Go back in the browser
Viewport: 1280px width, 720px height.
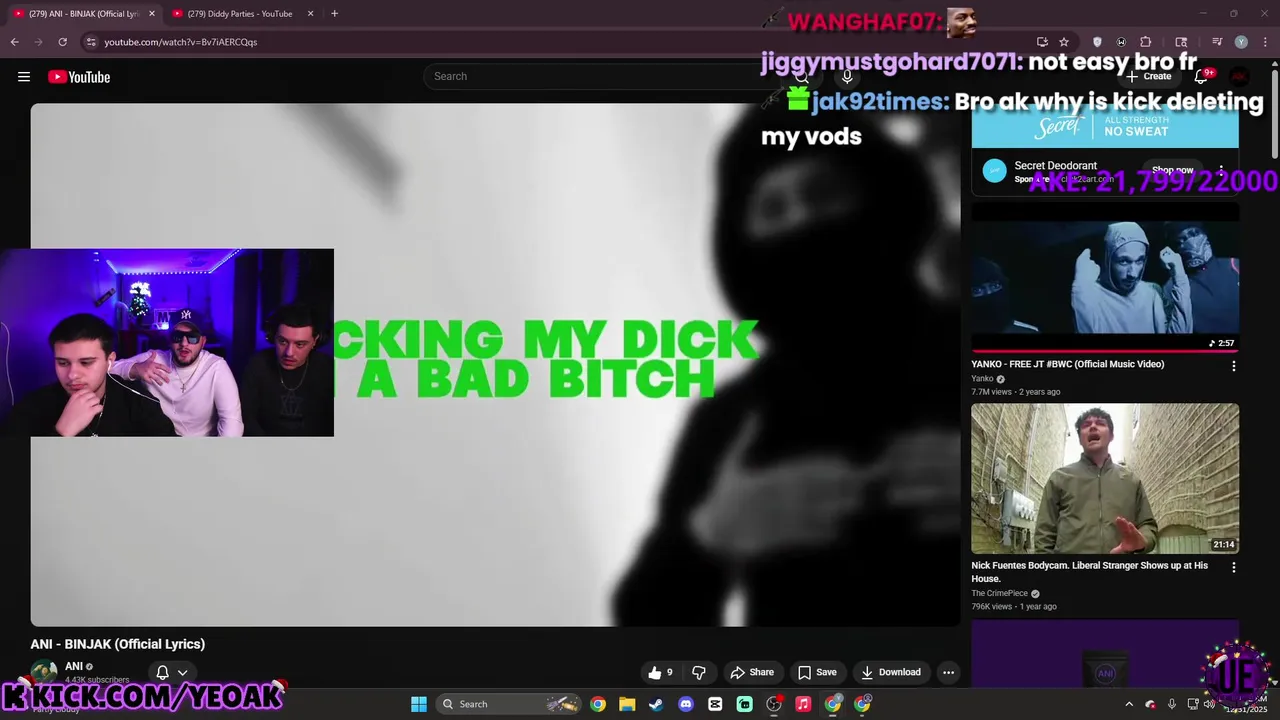point(14,42)
